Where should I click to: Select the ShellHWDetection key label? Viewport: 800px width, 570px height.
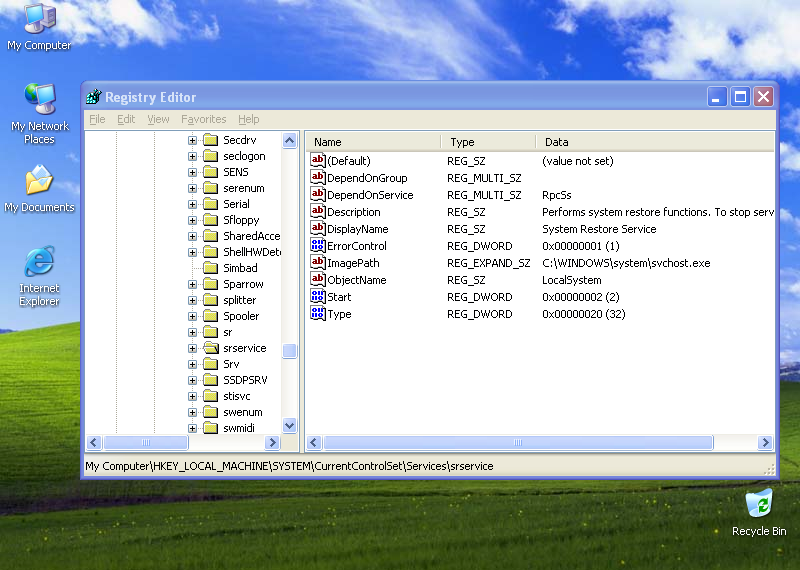point(252,252)
